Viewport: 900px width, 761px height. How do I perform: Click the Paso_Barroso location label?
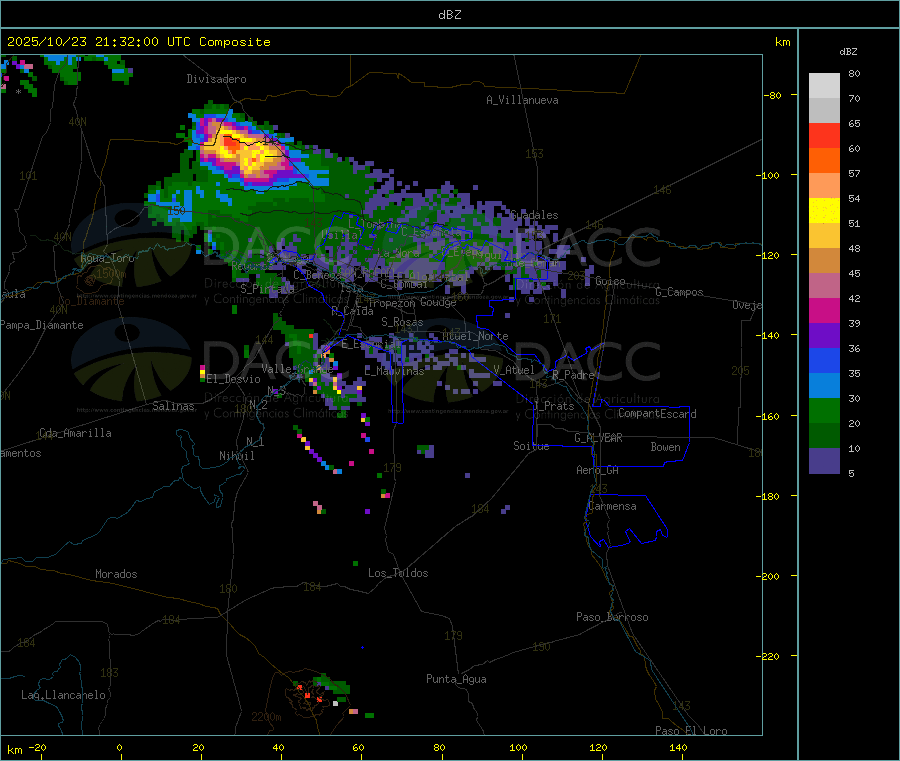(x=612, y=617)
